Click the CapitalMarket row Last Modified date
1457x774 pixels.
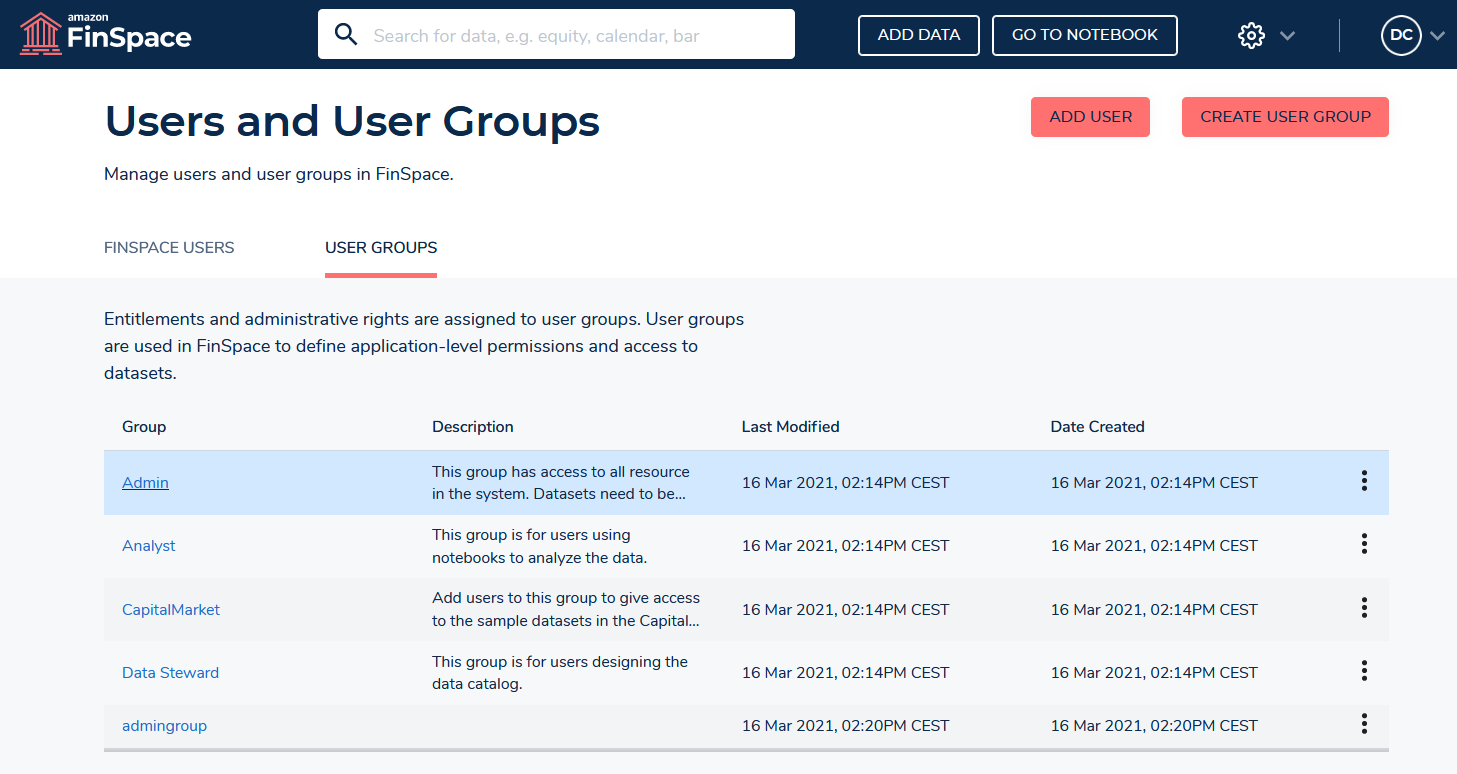[846, 610]
